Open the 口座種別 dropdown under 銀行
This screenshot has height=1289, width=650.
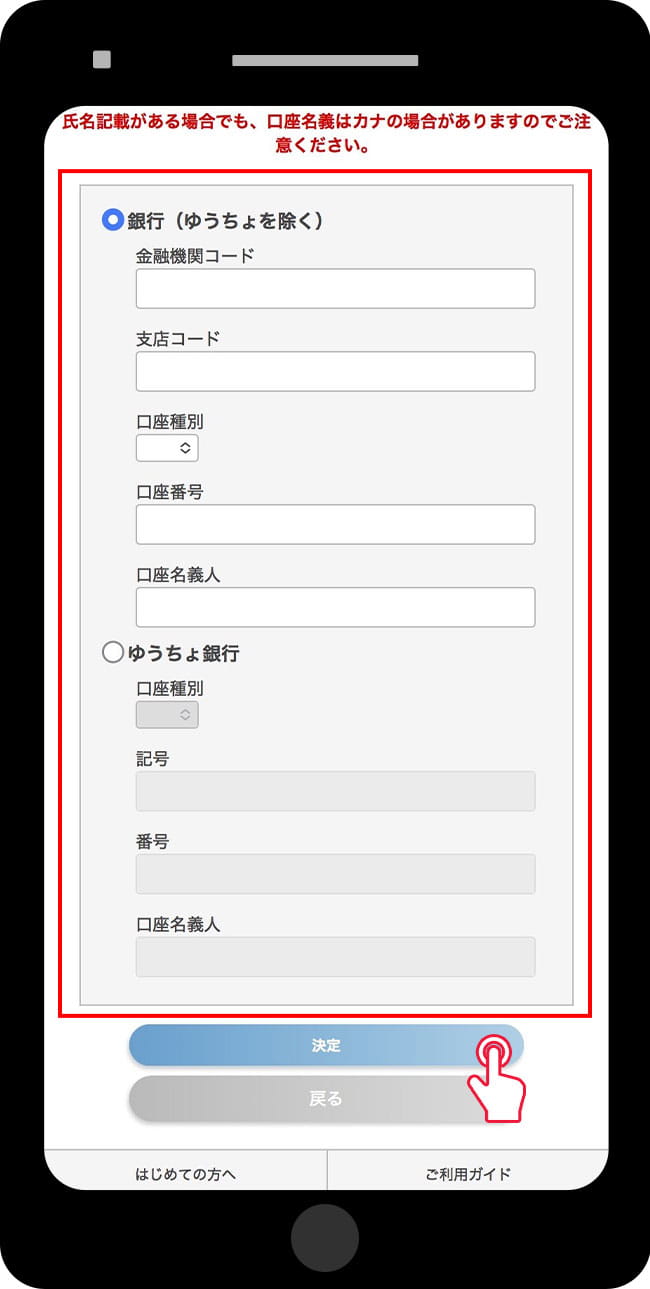pyautogui.click(x=167, y=448)
